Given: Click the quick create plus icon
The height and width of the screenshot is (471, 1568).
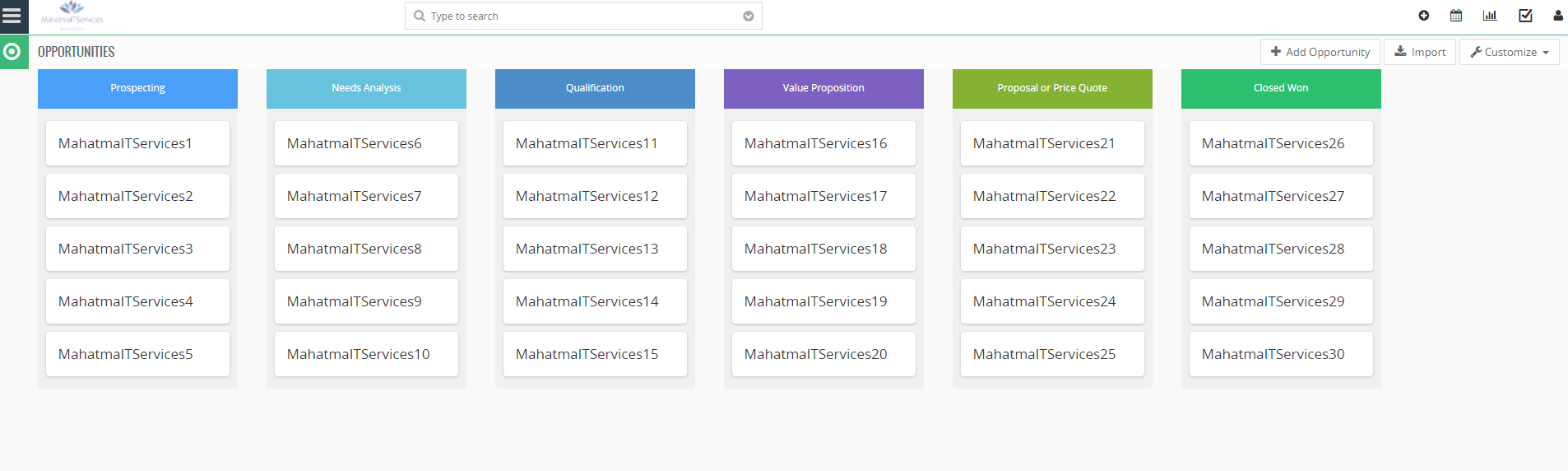Looking at the screenshot, I should pyautogui.click(x=1423, y=16).
